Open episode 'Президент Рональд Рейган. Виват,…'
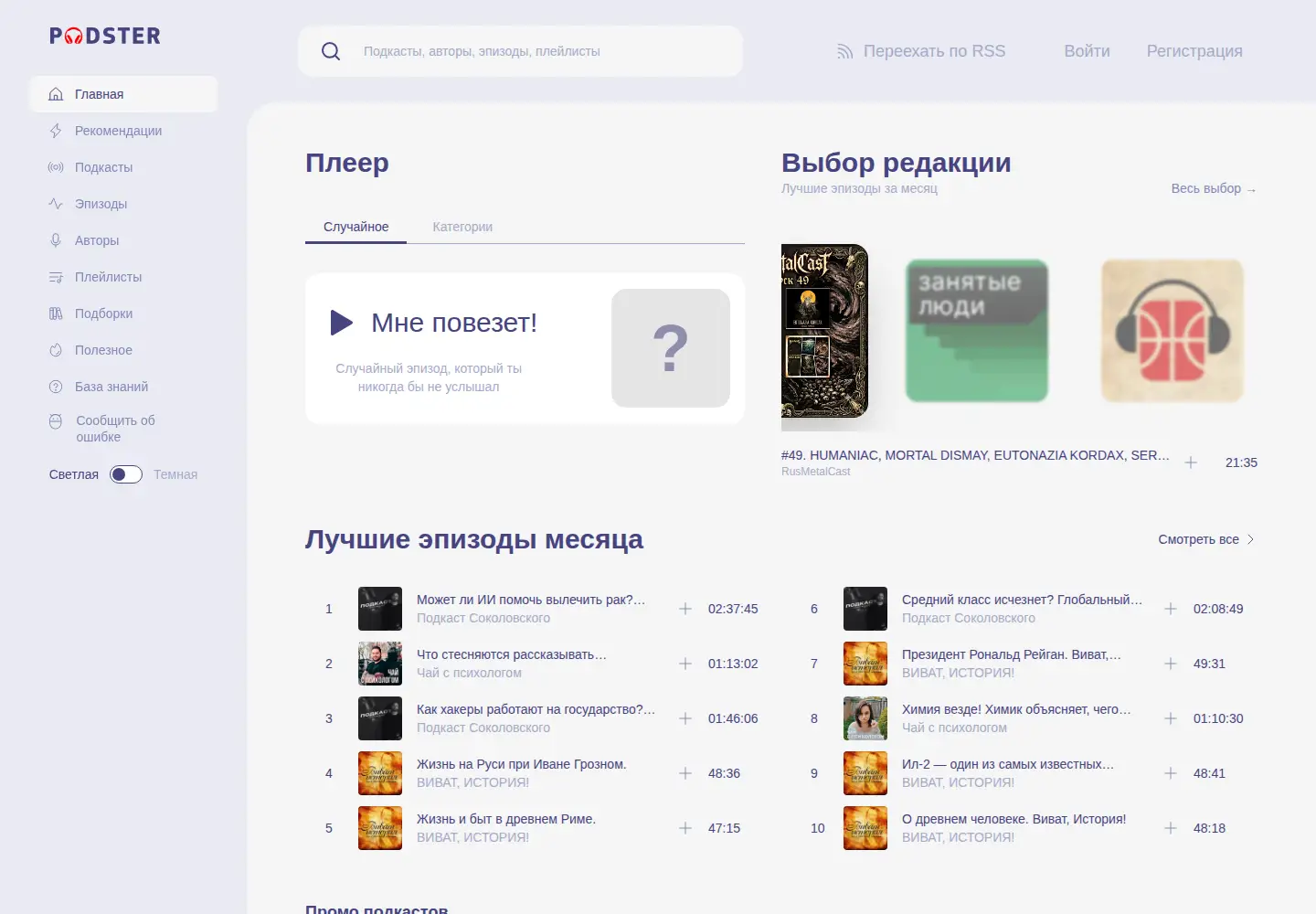Viewport: 1316px width, 914px height. click(1012, 654)
